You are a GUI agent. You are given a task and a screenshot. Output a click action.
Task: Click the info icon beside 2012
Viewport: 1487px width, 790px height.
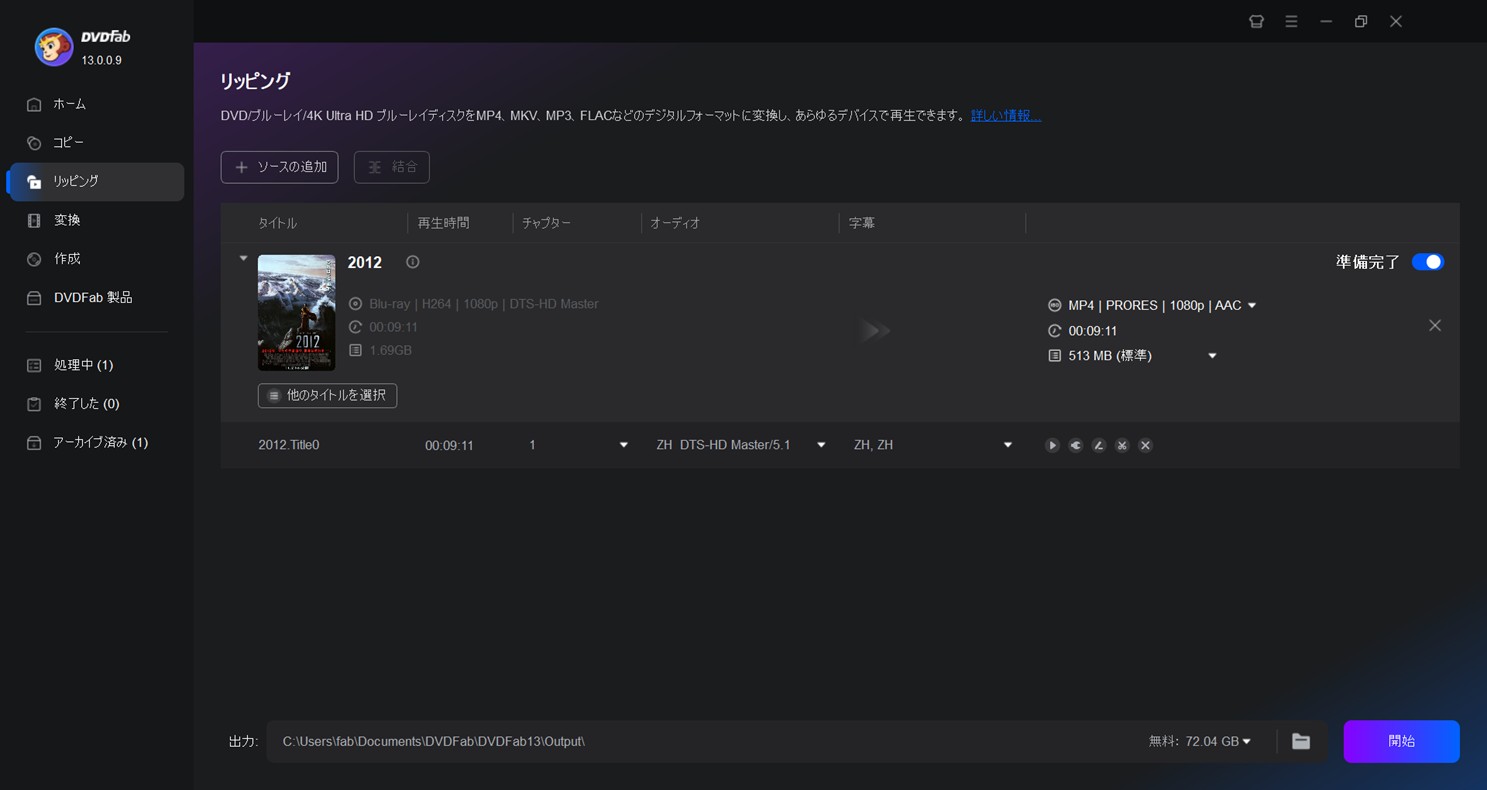(x=413, y=262)
